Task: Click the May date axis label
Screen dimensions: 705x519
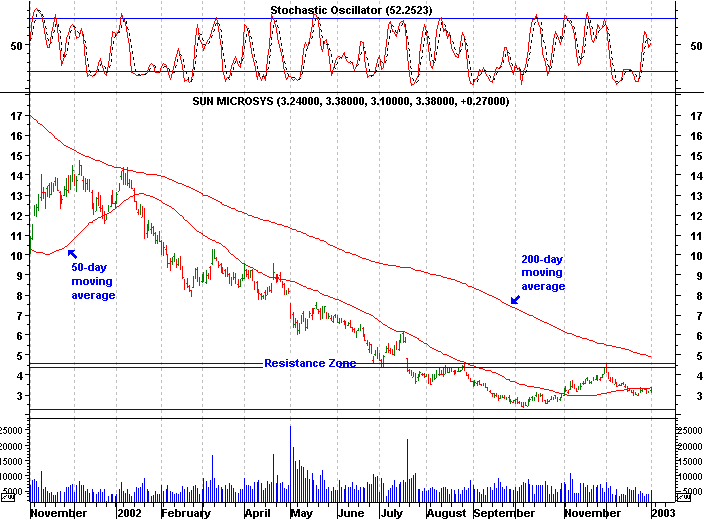Action: (x=302, y=513)
